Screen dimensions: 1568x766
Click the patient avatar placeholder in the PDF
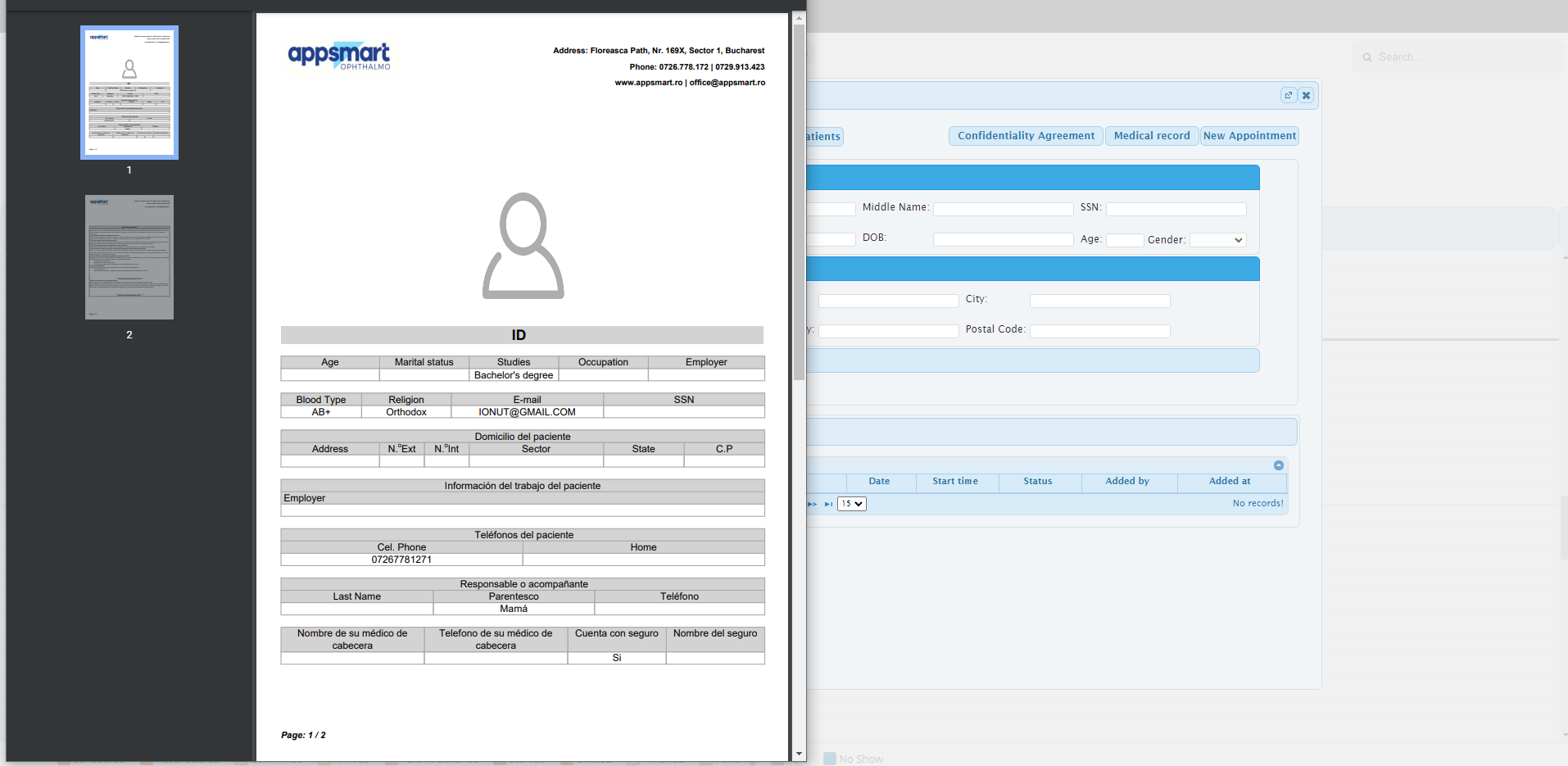(x=523, y=246)
